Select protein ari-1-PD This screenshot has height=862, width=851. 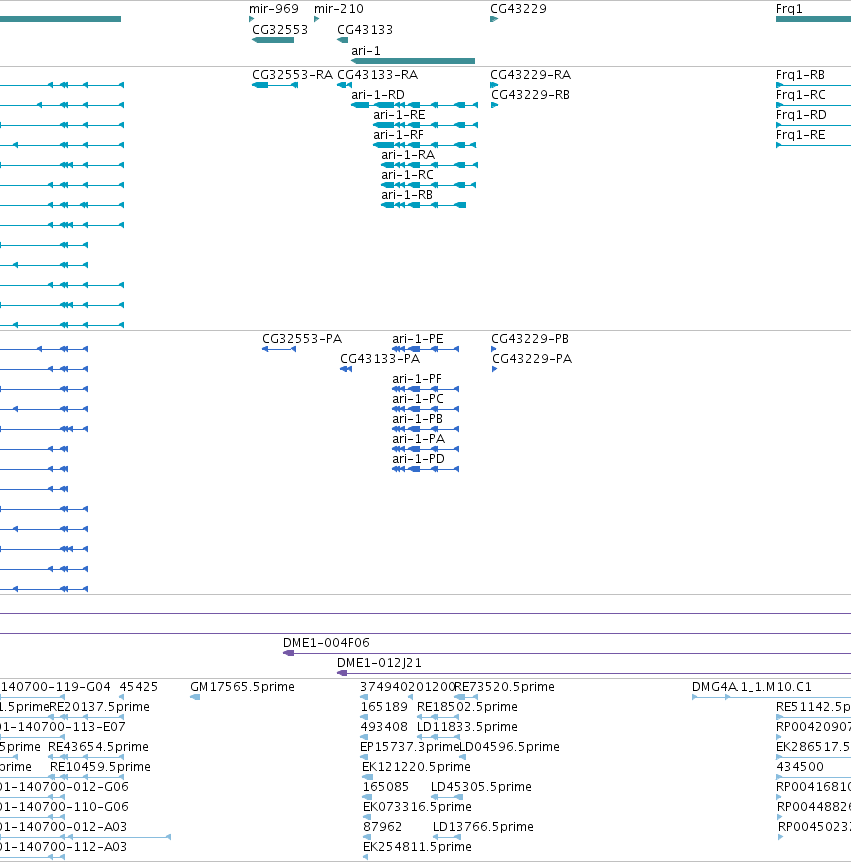(x=426, y=469)
